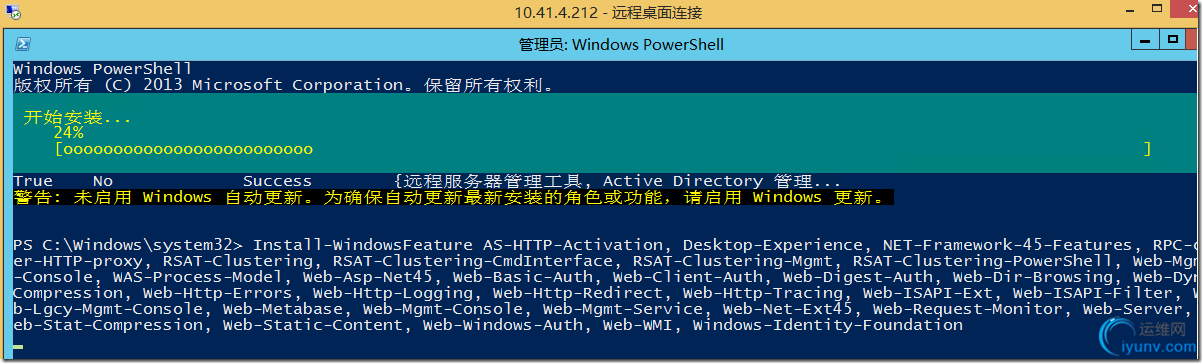Click the Install-WindowsFeature command text
1202x363 pixels.
pos(364,245)
